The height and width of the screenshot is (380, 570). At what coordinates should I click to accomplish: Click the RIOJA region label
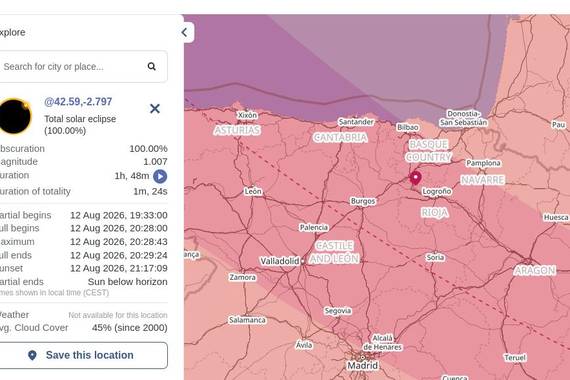point(435,212)
